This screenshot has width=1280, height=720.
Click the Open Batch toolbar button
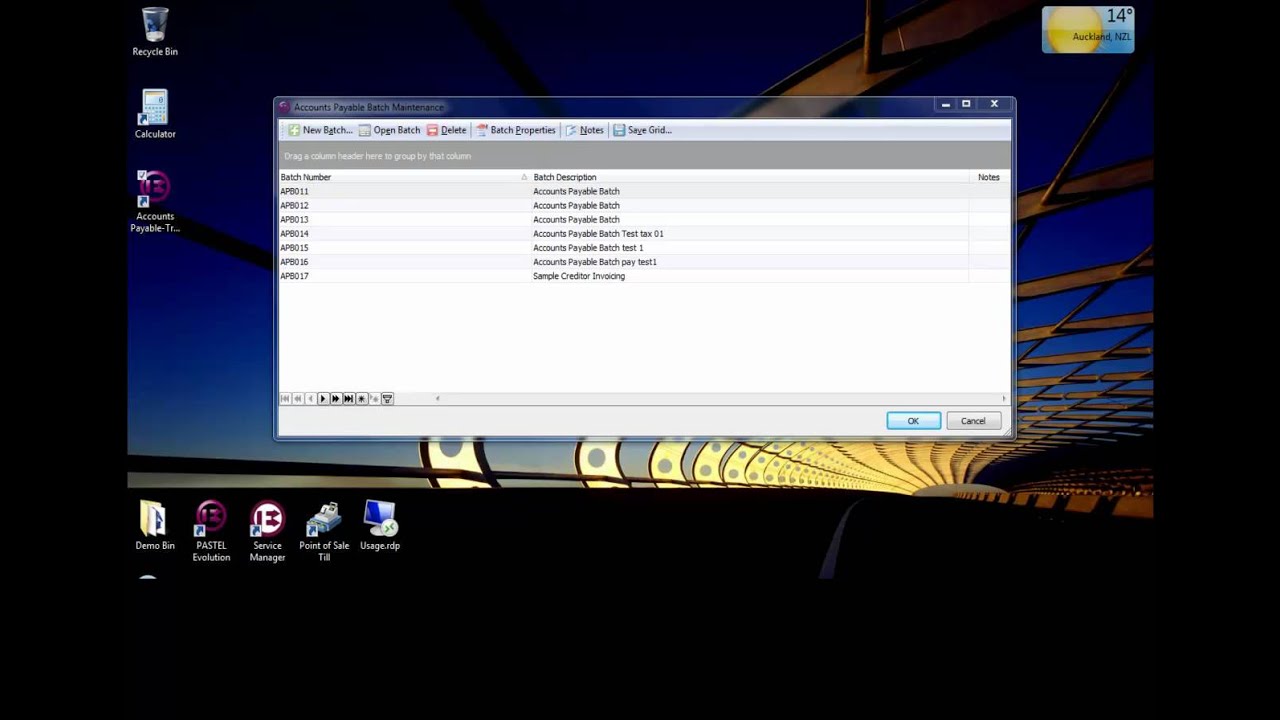click(x=389, y=130)
